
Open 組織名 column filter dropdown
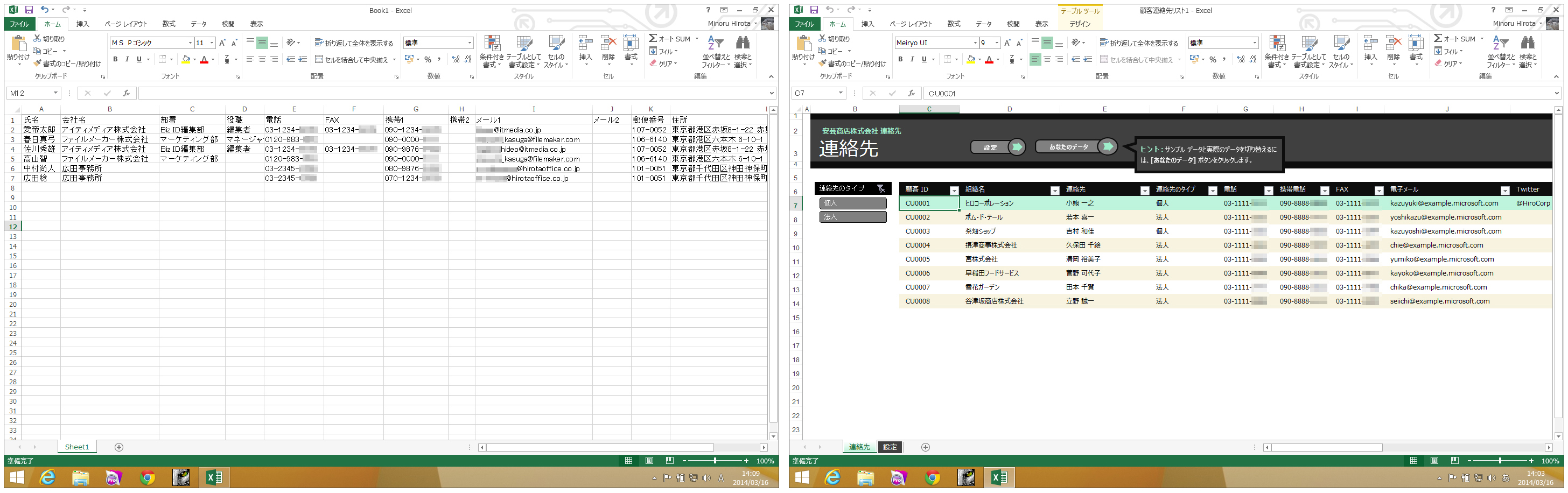tap(1055, 191)
